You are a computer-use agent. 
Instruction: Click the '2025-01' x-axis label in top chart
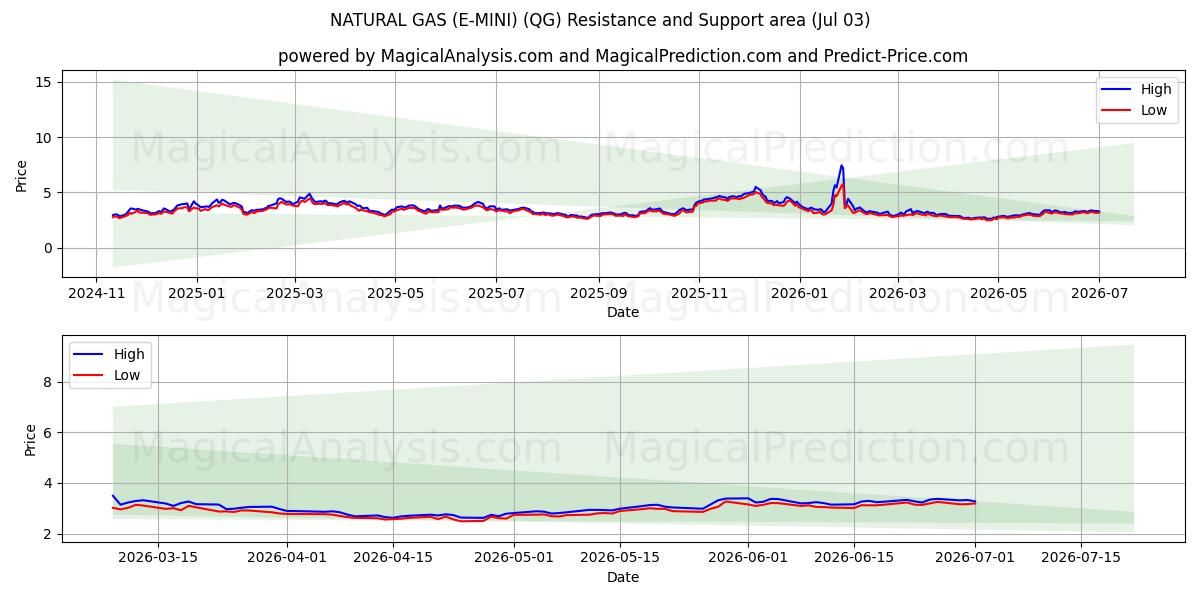pos(196,295)
